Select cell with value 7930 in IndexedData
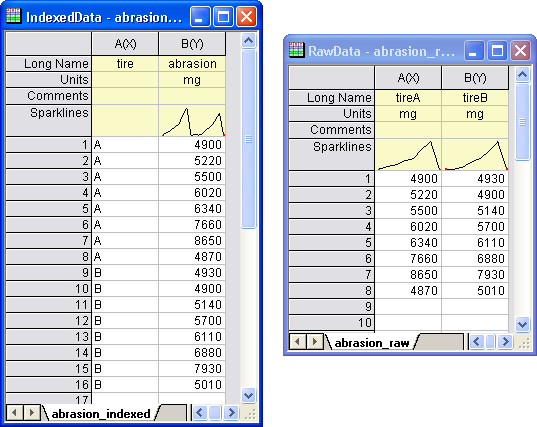This screenshot has width=537, height=427. (192, 369)
